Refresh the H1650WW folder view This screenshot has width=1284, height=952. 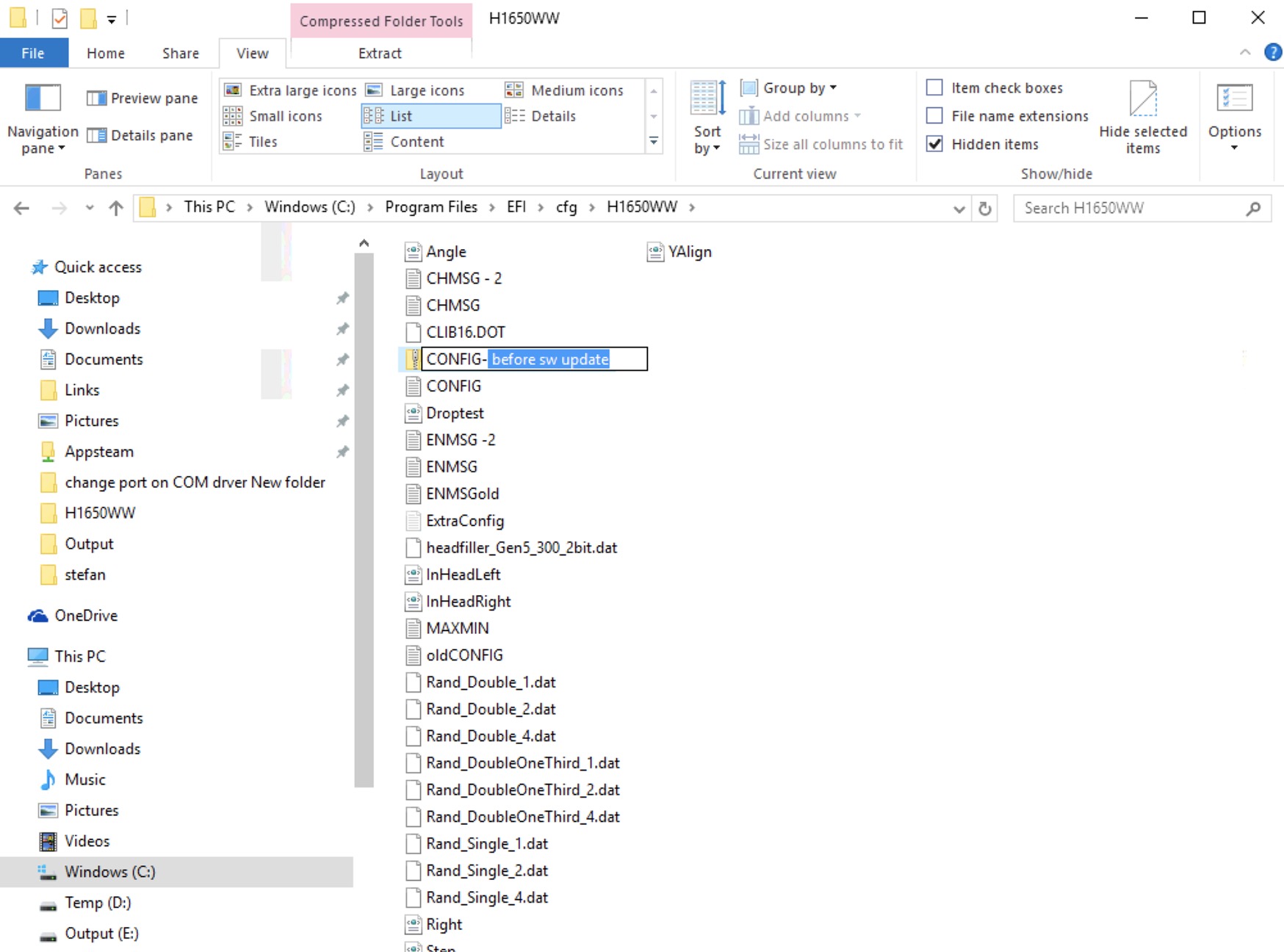[984, 209]
